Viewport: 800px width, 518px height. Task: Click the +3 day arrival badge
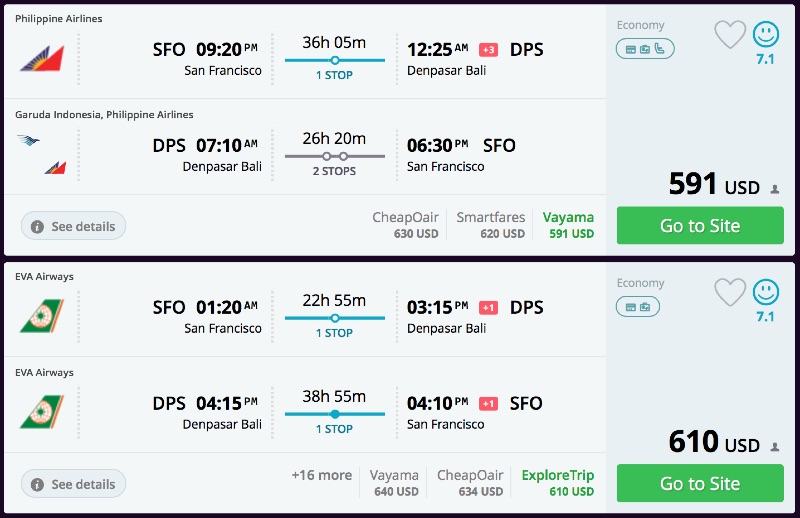coord(488,50)
